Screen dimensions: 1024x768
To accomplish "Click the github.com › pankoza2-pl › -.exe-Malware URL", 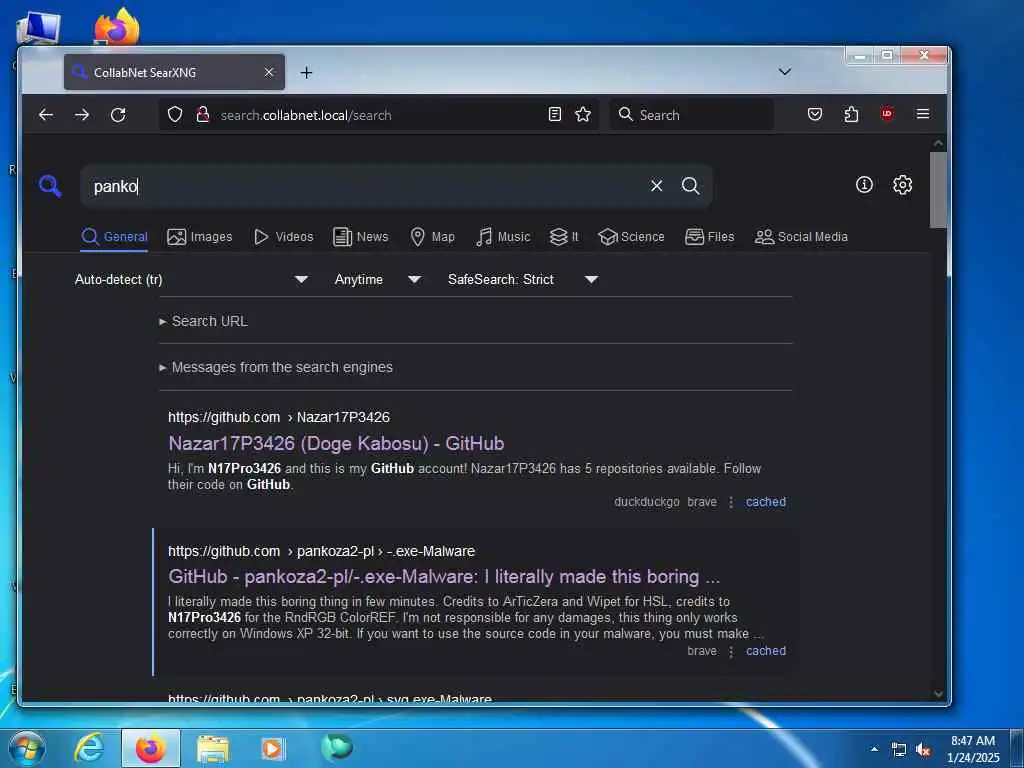I will pos(321,551).
